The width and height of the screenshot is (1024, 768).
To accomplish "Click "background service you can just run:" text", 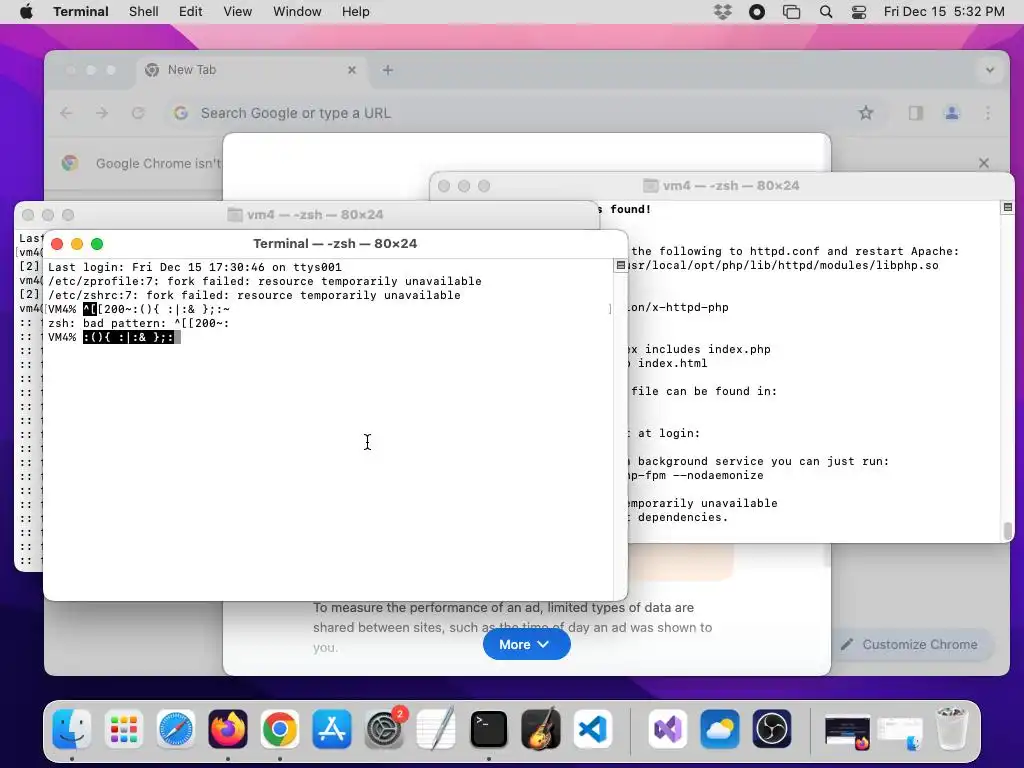I will (763, 461).
